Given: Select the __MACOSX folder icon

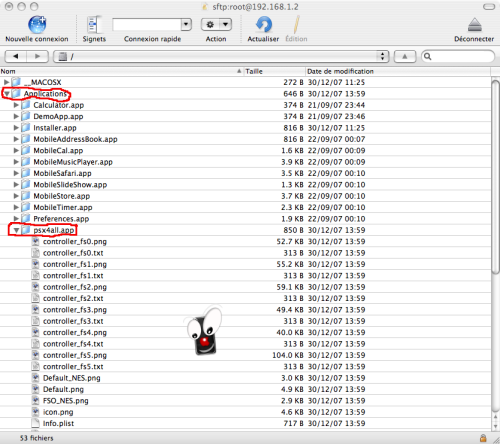Looking at the screenshot, I should click(x=16, y=82).
